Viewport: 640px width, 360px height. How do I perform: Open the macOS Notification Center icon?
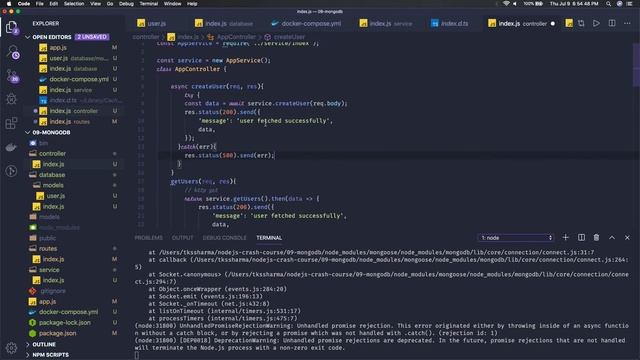pos(630,4)
